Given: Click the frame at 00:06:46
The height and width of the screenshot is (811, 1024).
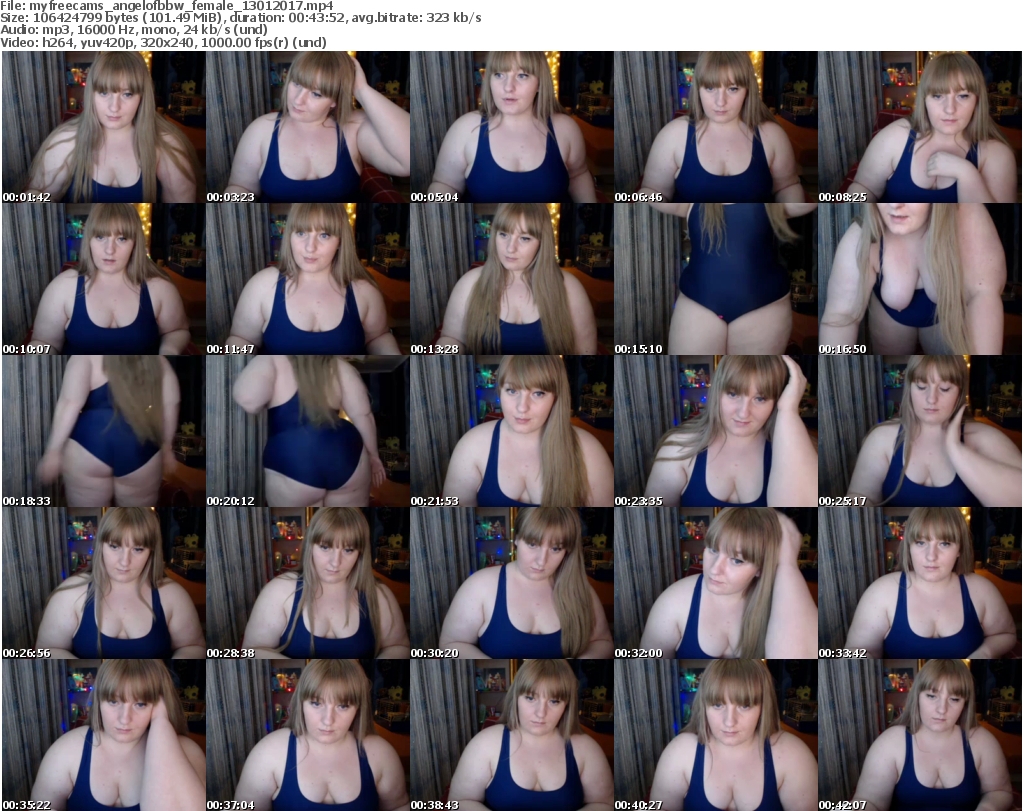Looking at the screenshot, I should [715, 127].
